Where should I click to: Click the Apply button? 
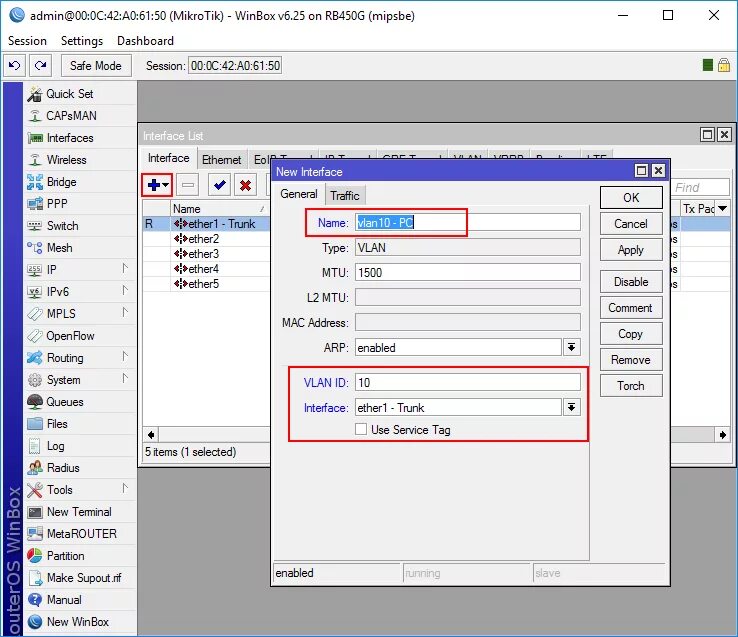tap(631, 250)
